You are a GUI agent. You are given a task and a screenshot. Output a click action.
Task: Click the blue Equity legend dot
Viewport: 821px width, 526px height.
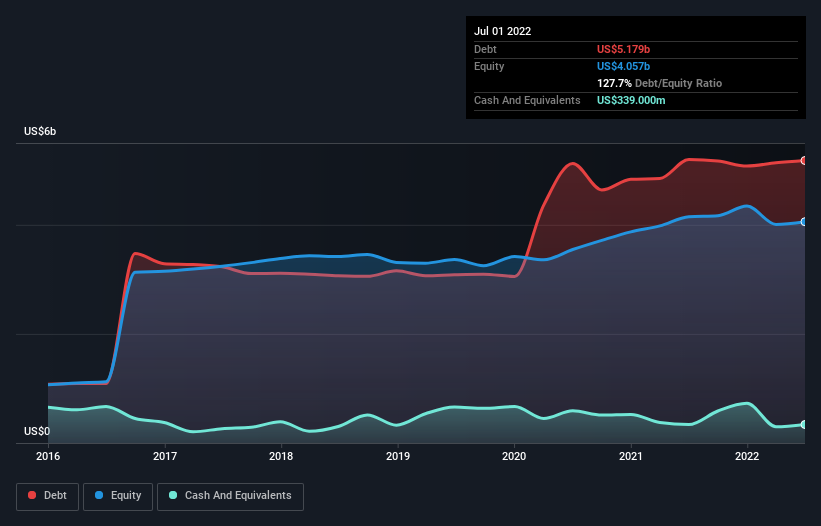tap(99, 495)
